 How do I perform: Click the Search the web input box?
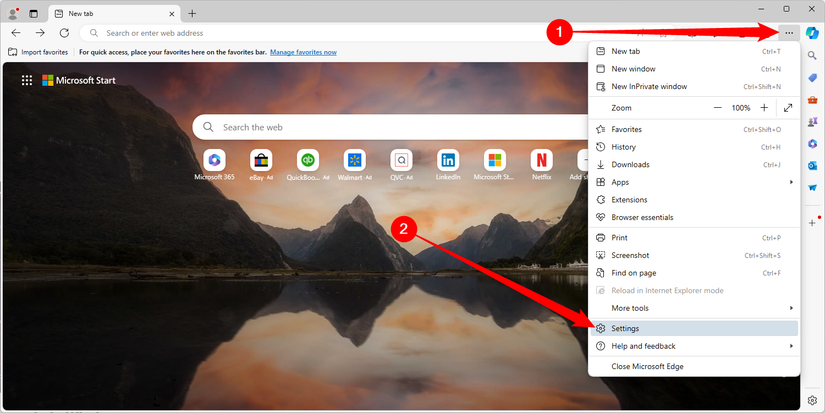(x=389, y=127)
